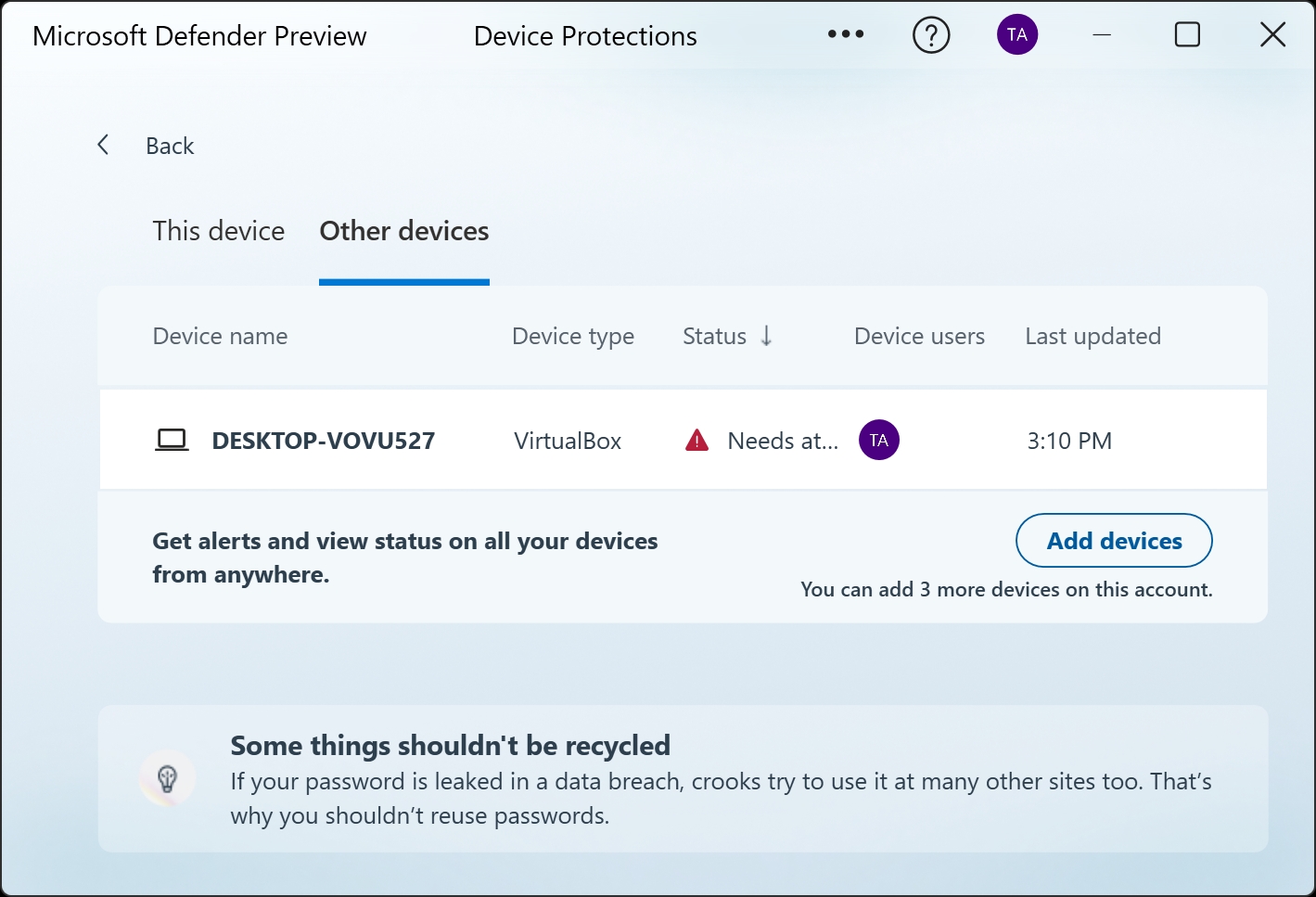Sort by Device type column header
The height and width of the screenshot is (897, 1316).
coord(573,336)
